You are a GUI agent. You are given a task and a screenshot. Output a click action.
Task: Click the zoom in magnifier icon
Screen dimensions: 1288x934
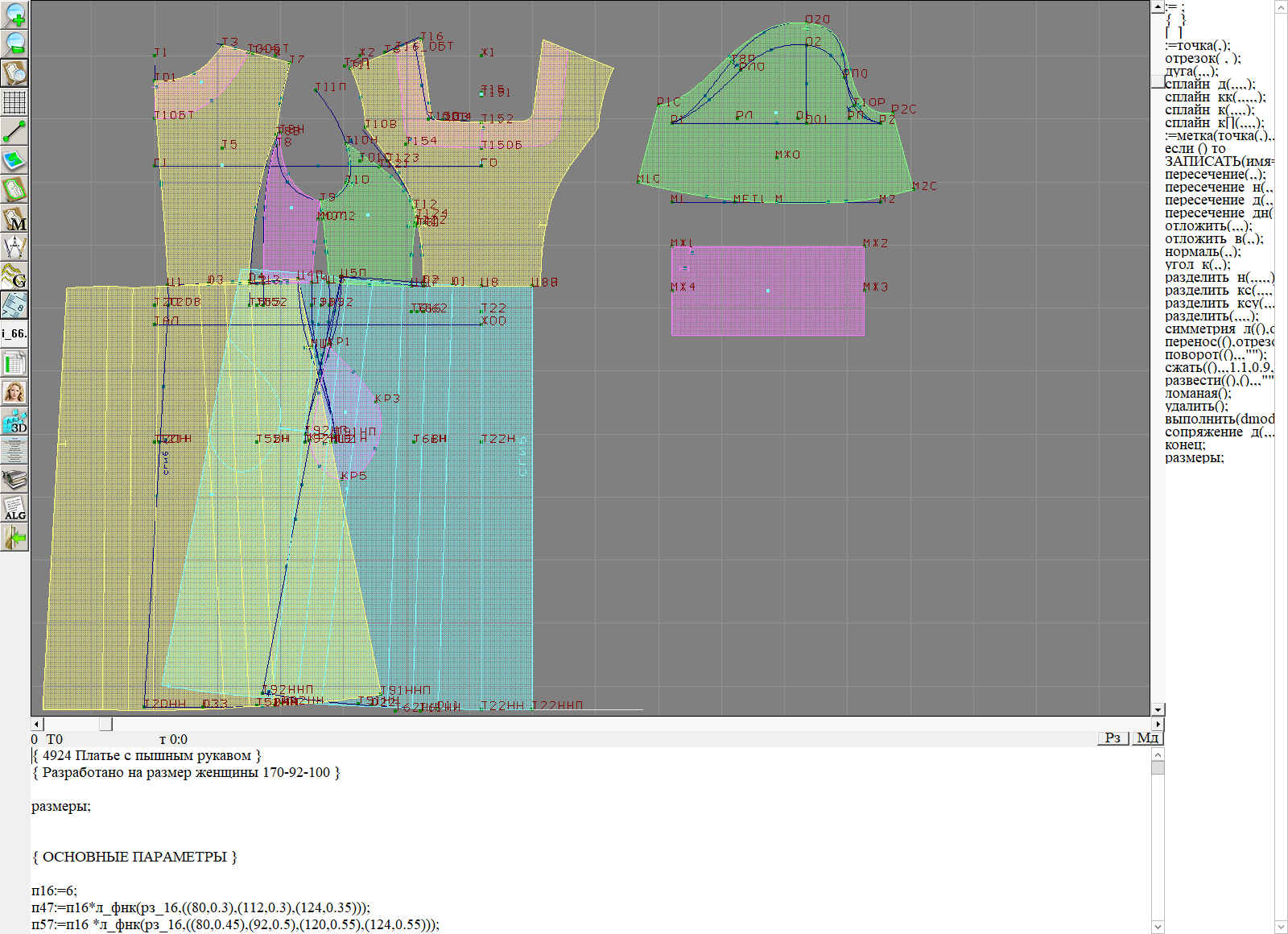[14, 15]
